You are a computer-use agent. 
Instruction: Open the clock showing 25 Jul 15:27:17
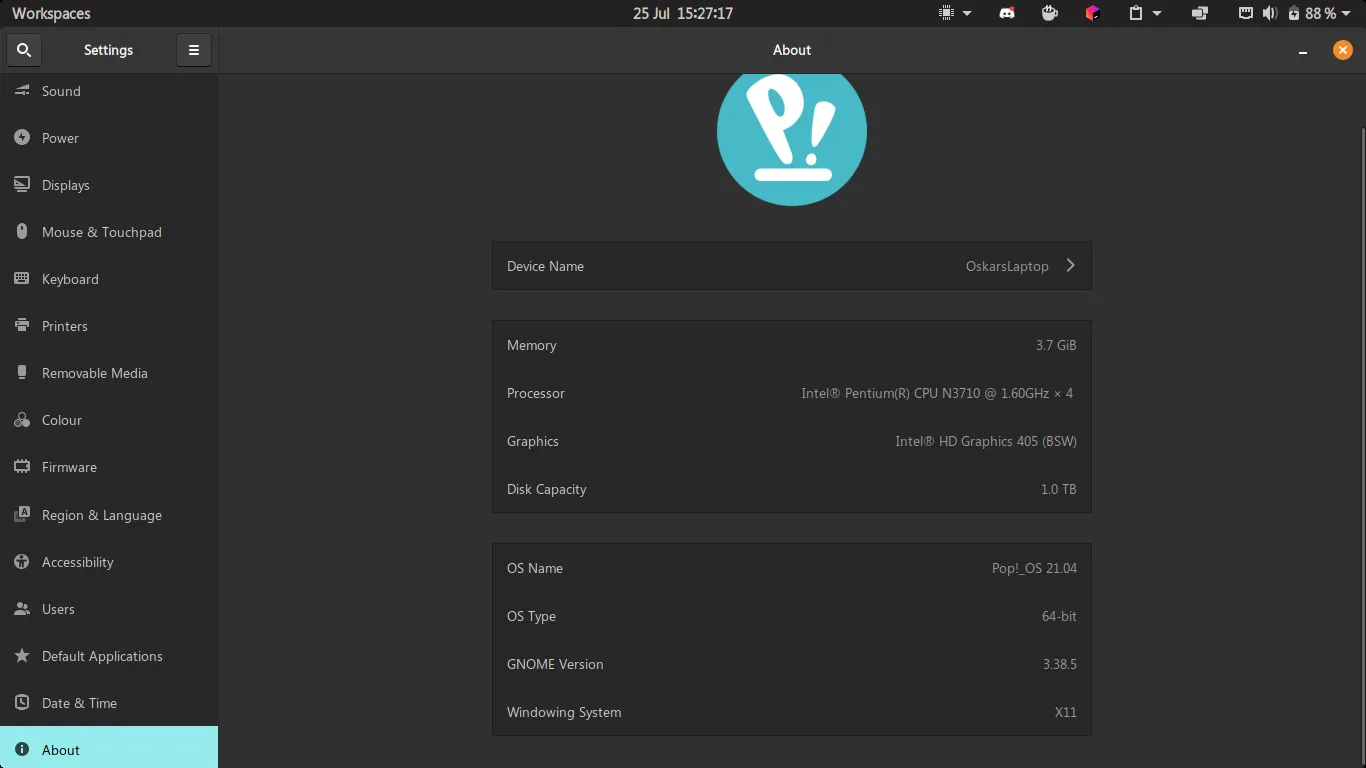[683, 13]
